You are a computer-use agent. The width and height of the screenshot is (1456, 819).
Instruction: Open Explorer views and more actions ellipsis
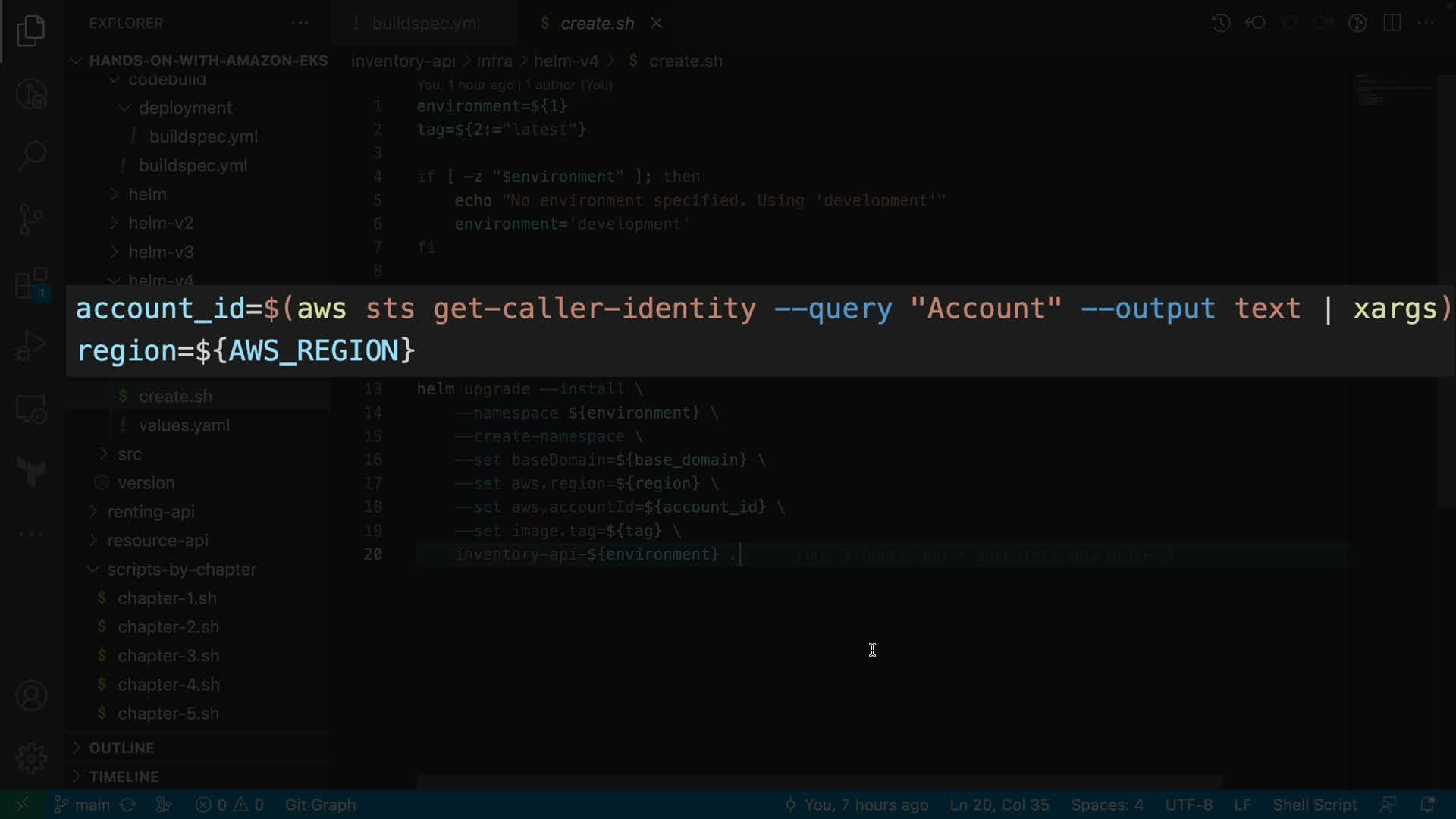(300, 23)
